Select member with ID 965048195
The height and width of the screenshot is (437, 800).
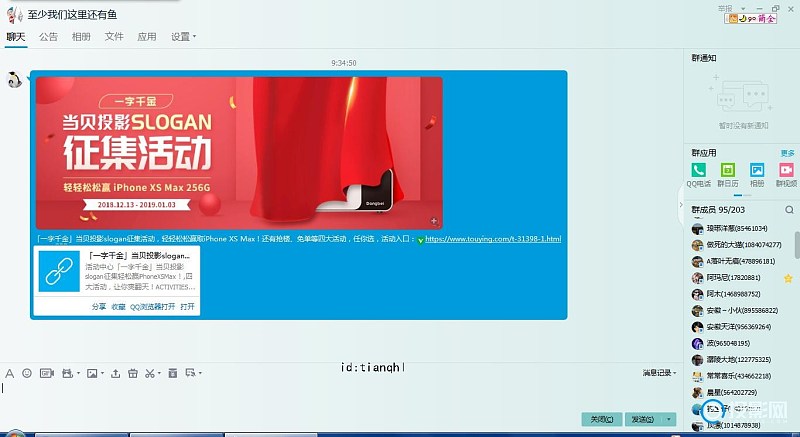pos(735,344)
